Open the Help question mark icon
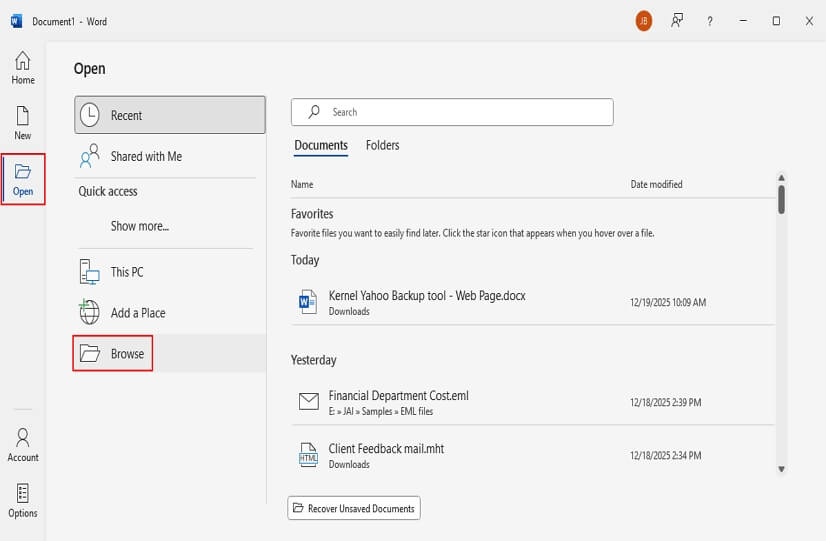Viewport: 826px width, 541px height. click(x=710, y=21)
